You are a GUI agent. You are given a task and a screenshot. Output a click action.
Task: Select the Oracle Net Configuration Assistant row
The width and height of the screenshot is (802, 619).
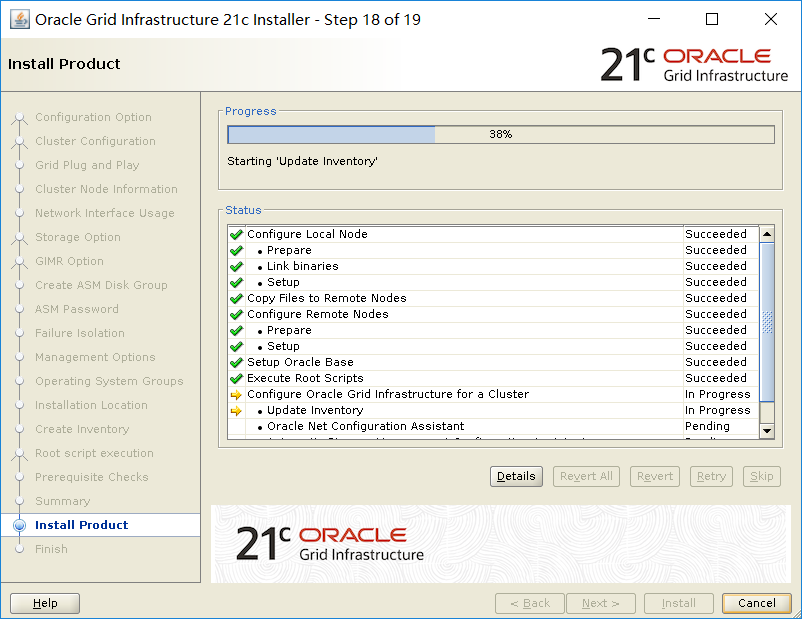[493, 426]
